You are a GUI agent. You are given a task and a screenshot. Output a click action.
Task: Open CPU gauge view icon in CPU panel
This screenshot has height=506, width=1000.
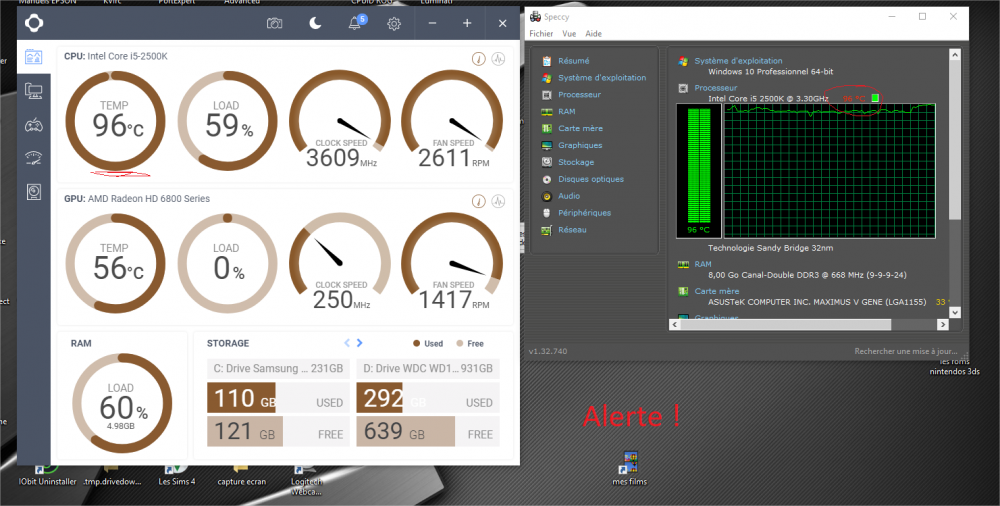click(478, 59)
